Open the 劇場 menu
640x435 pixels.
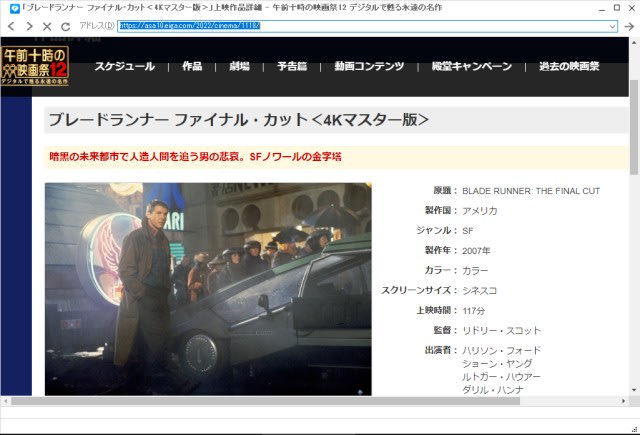point(239,66)
